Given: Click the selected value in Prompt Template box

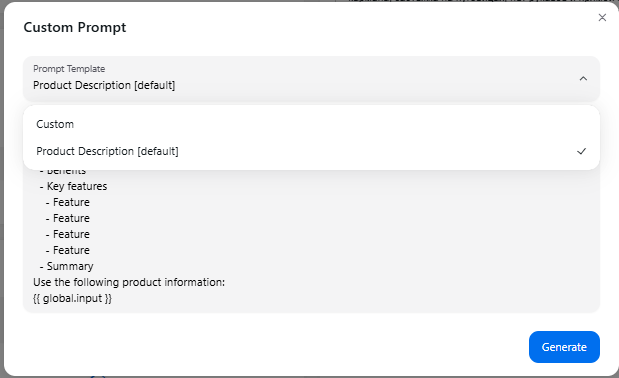Looking at the screenshot, I should (x=104, y=85).
